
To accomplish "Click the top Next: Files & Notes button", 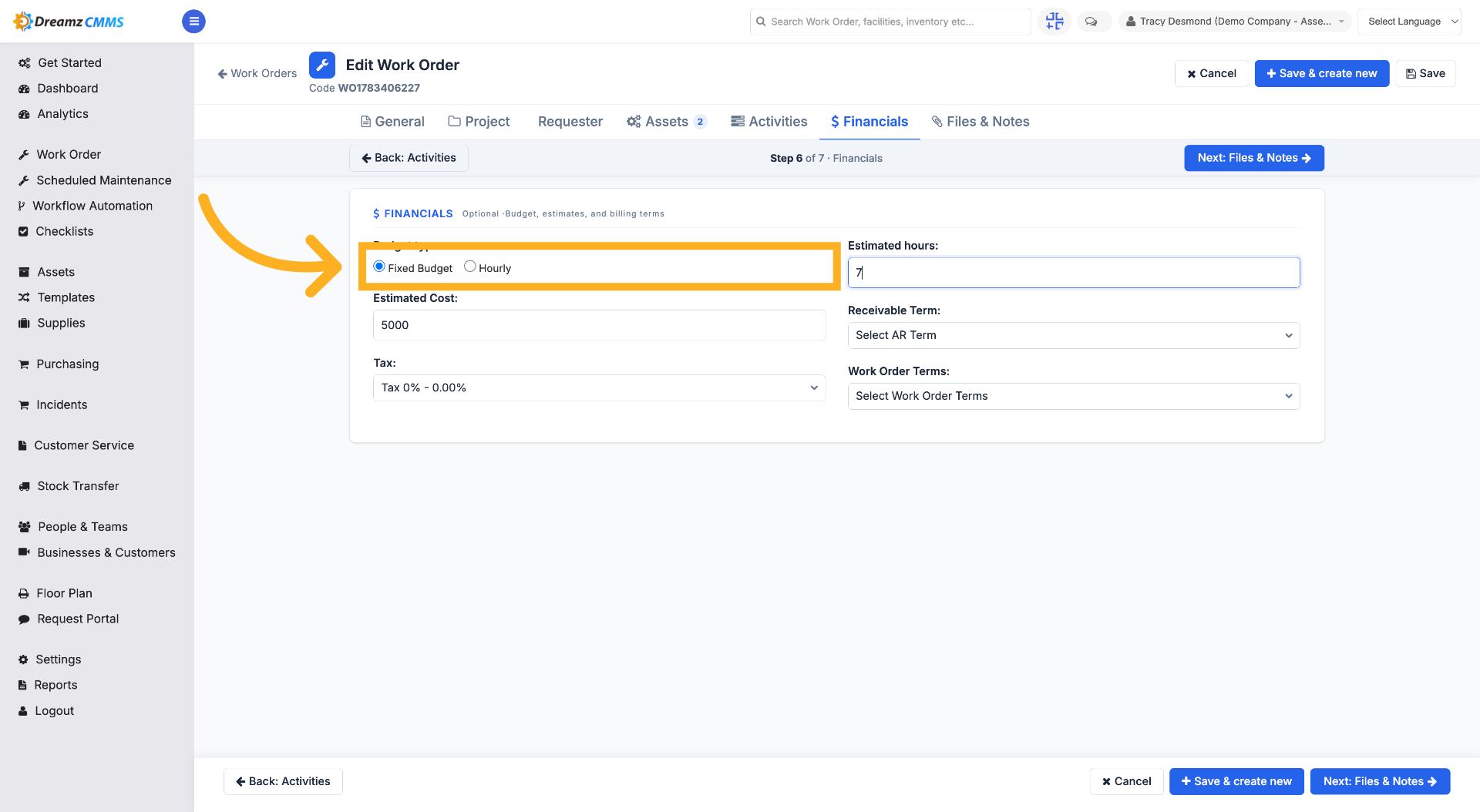I will click(1253, 158).
